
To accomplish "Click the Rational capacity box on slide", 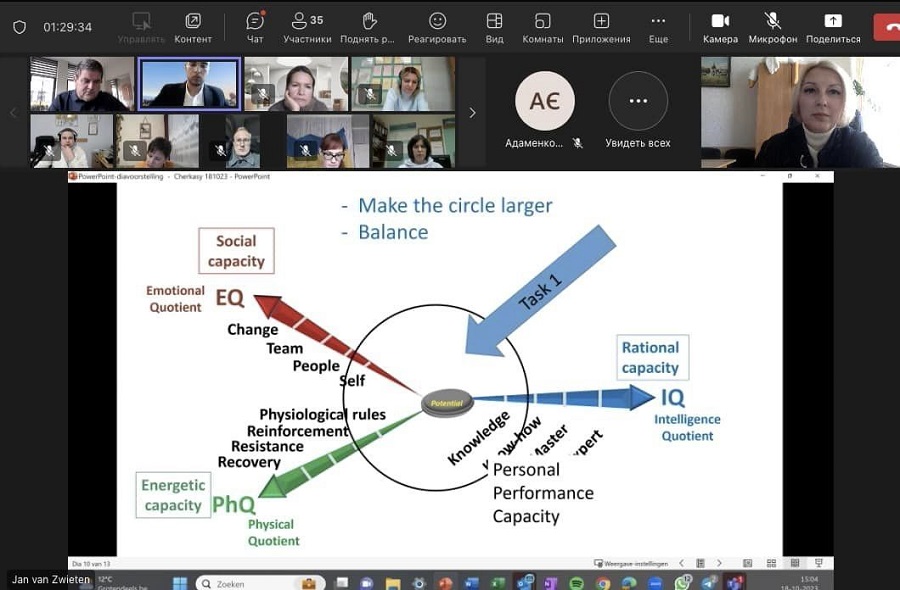I will click(x=653, y=357).
